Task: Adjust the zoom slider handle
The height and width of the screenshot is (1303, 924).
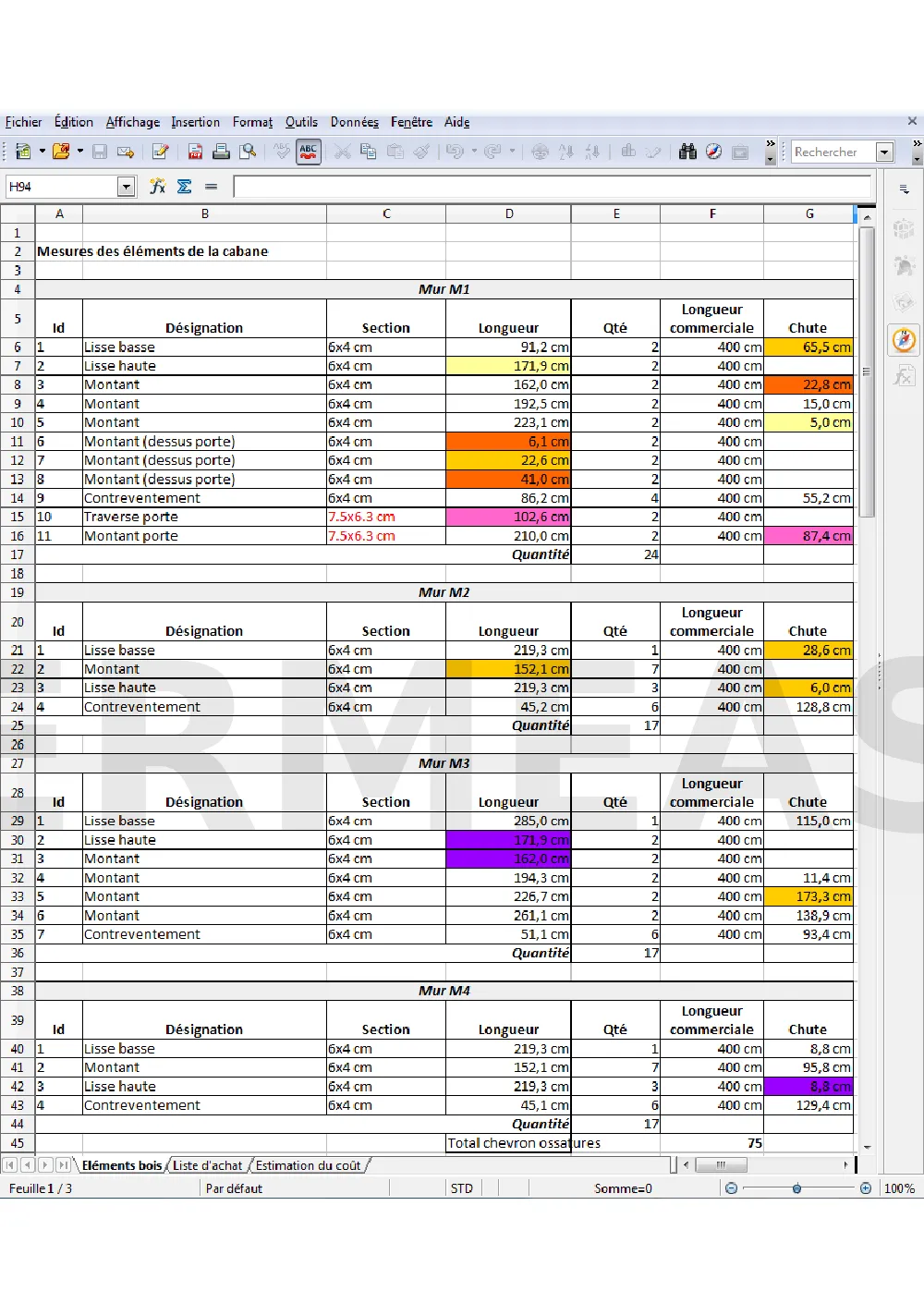Action: click(x=796, y=1188)
